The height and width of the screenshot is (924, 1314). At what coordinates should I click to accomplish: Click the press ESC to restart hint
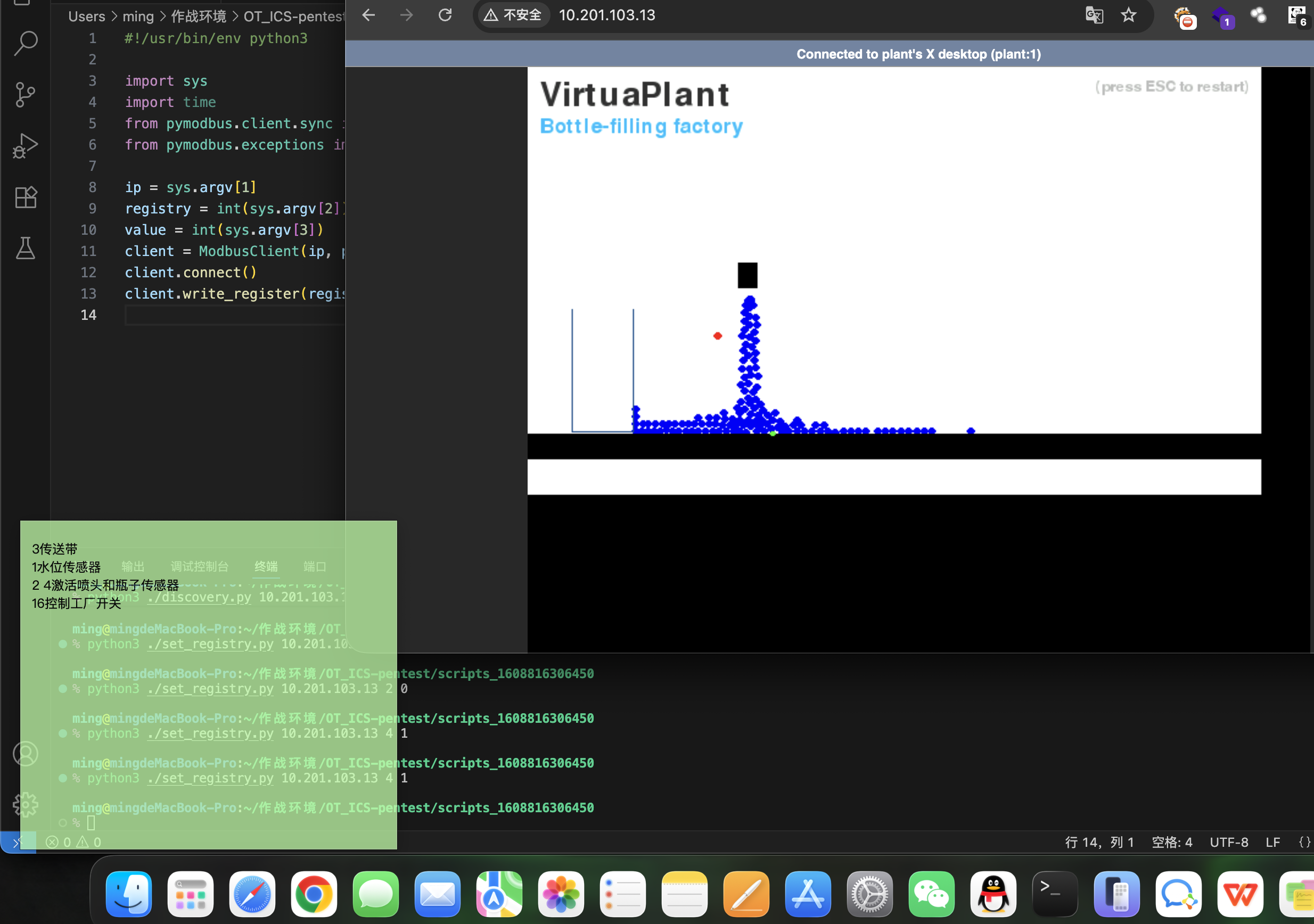click(1171, 86)
